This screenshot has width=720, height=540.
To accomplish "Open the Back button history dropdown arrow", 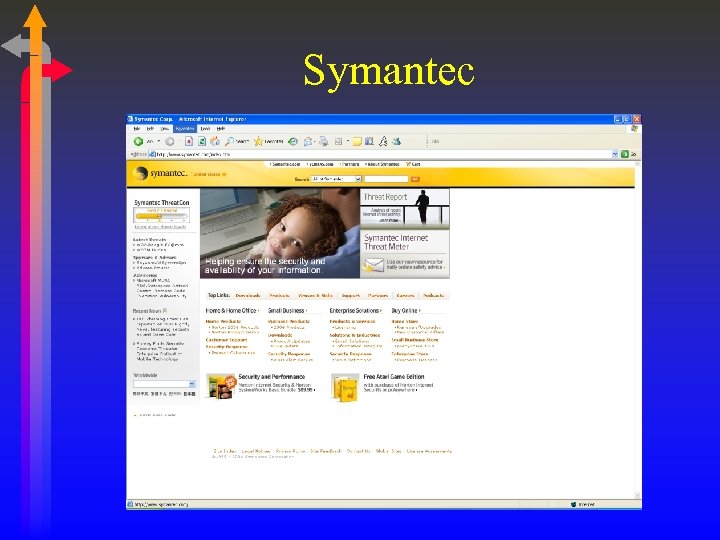I will pos(159,141).
